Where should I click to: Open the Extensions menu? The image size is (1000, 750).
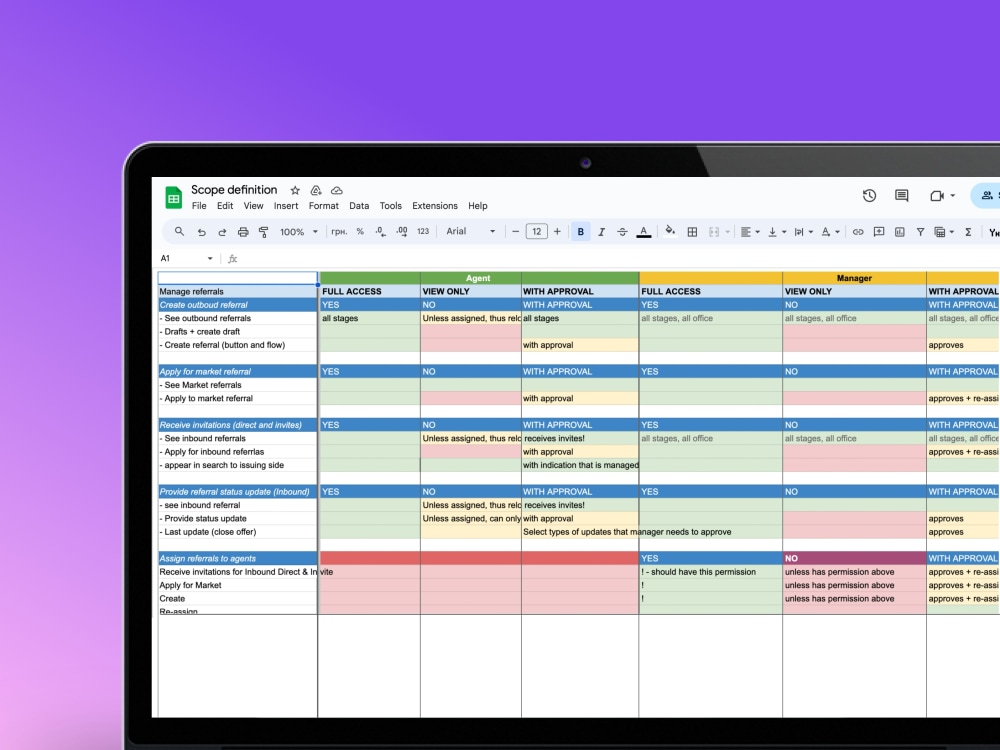pyautogui.click(x=435, y=206)
